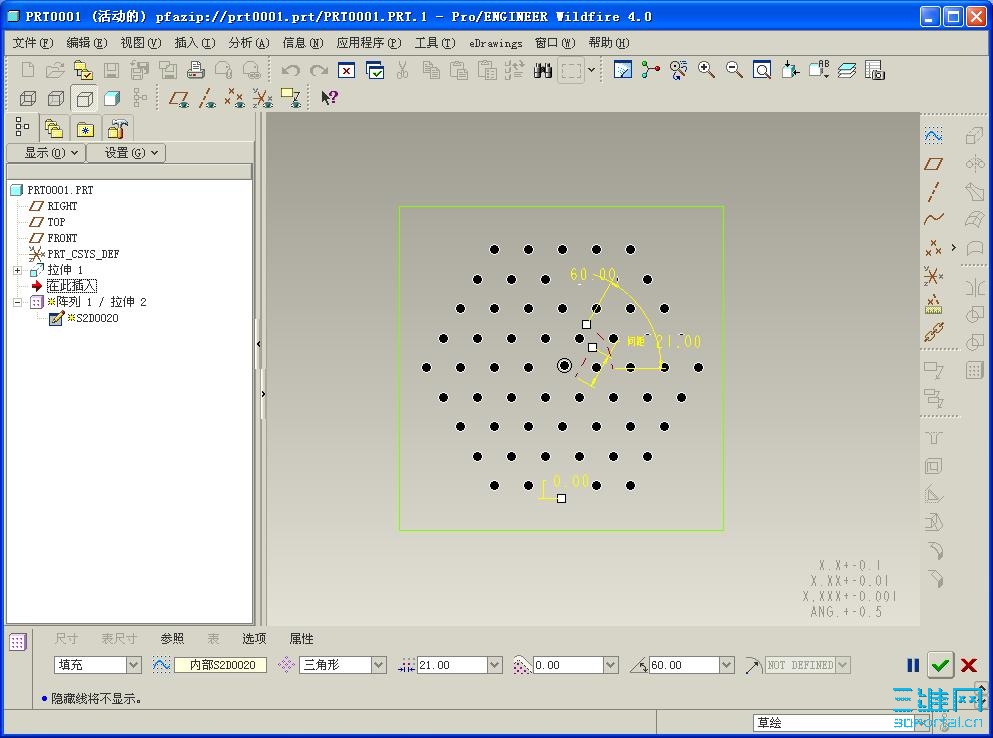Click the Open folder icon
Viewport: 993px width, 738px height.
coord(55,70)
